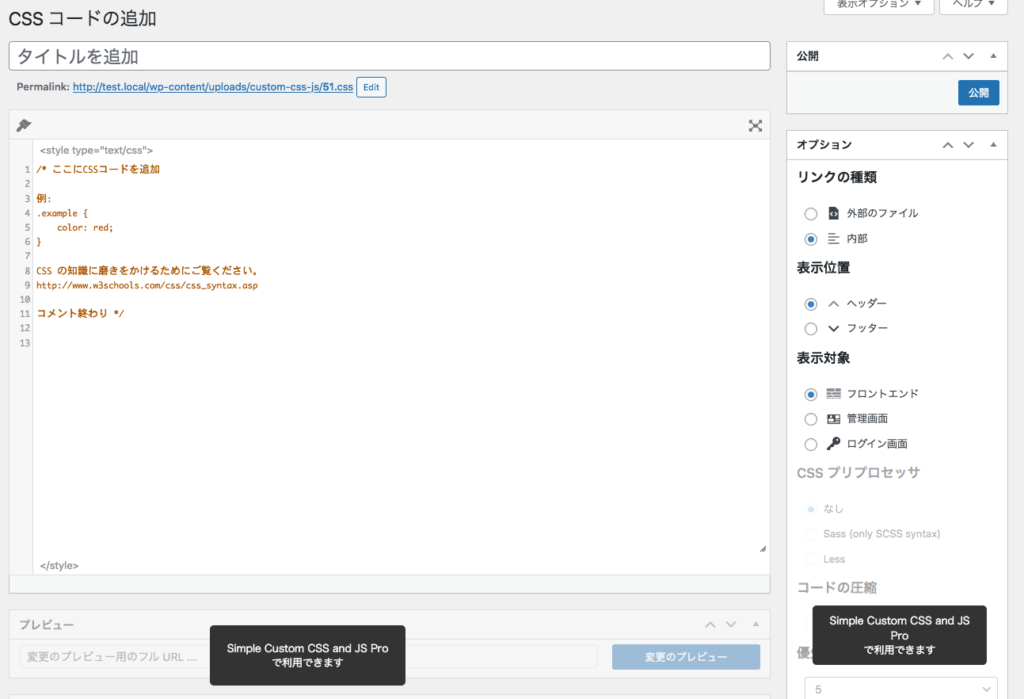Click the Edit button next to the permalink
1024x699 pixels.
click(371, 87)
